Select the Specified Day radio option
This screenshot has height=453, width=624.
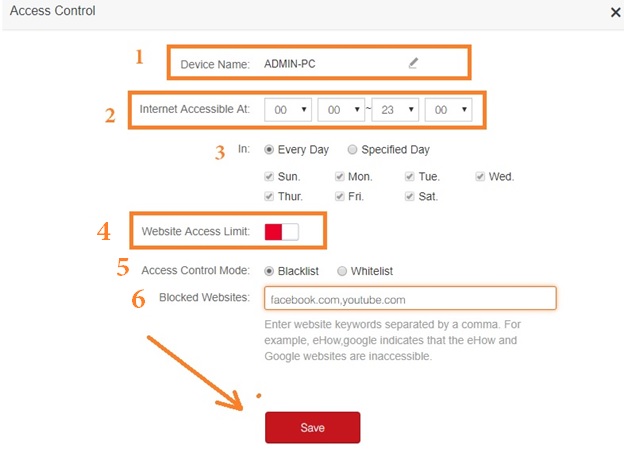click(352, 149)
